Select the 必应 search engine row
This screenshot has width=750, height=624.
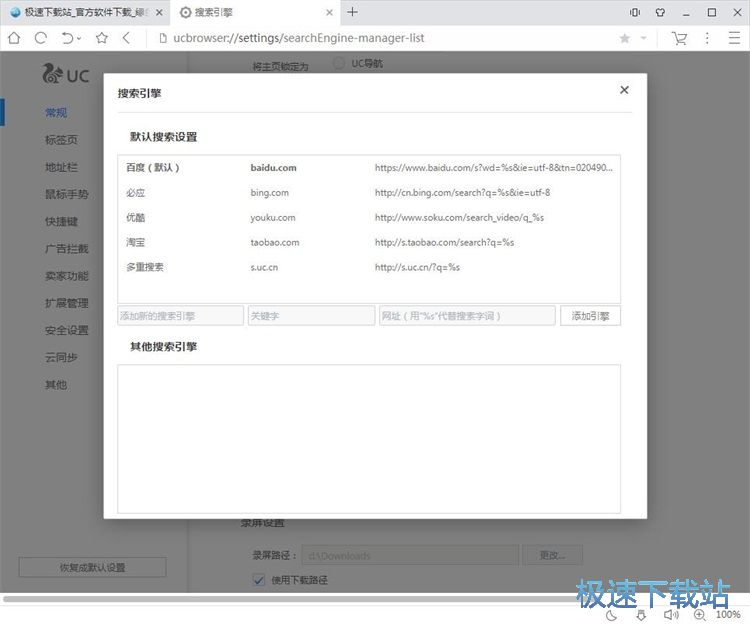369,193
